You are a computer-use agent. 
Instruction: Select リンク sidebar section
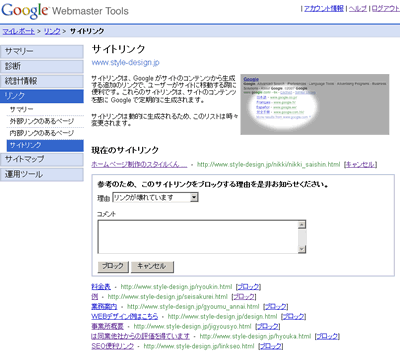pyautogui.click(x=42, y=96)
